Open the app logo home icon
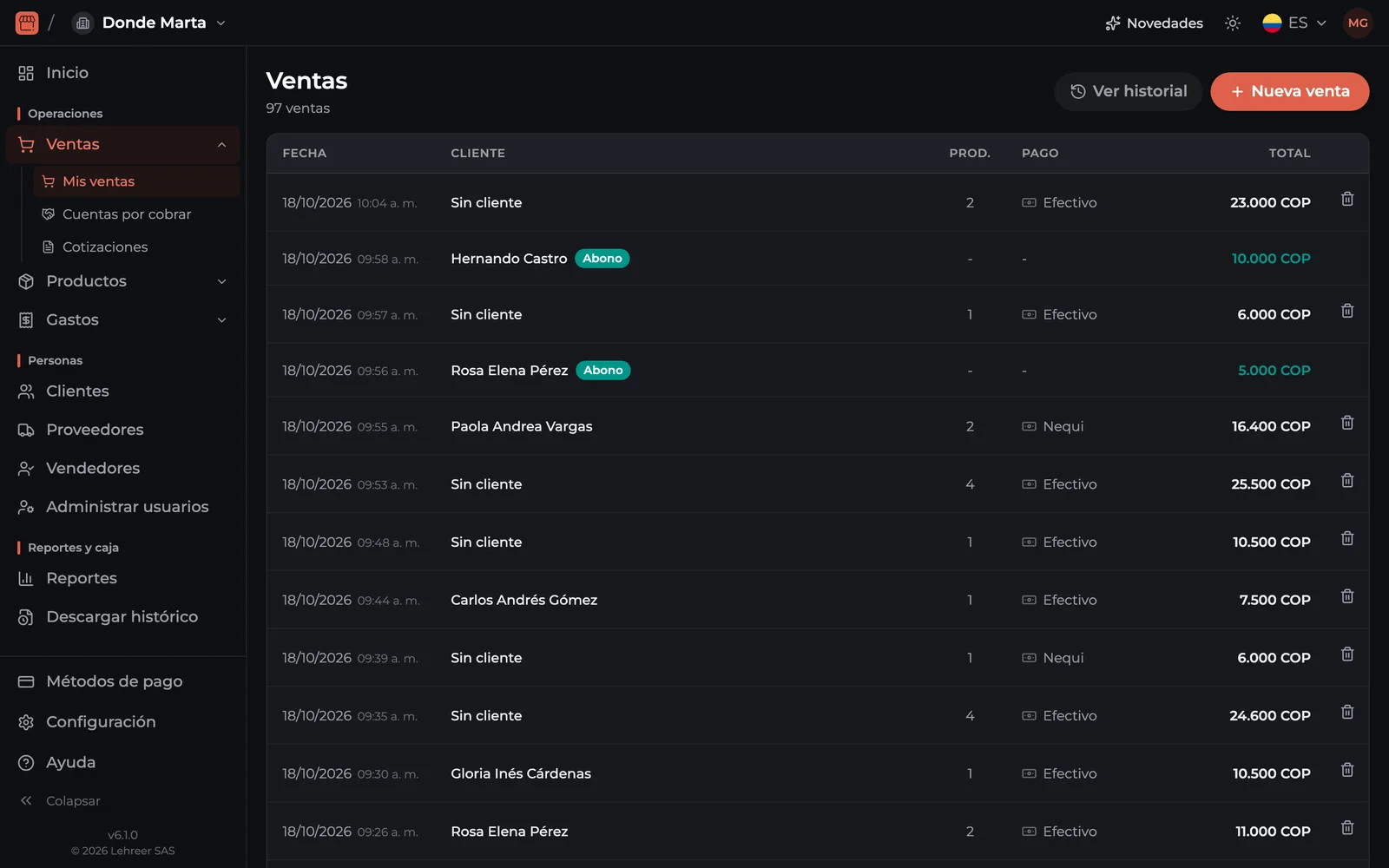This screenshot has width=1389, height=868. pyautogui.click(x=27, y=23)
